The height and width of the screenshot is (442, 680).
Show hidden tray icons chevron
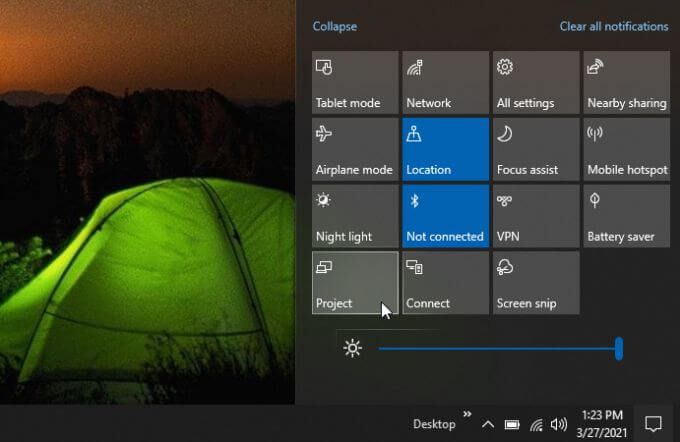488,424
